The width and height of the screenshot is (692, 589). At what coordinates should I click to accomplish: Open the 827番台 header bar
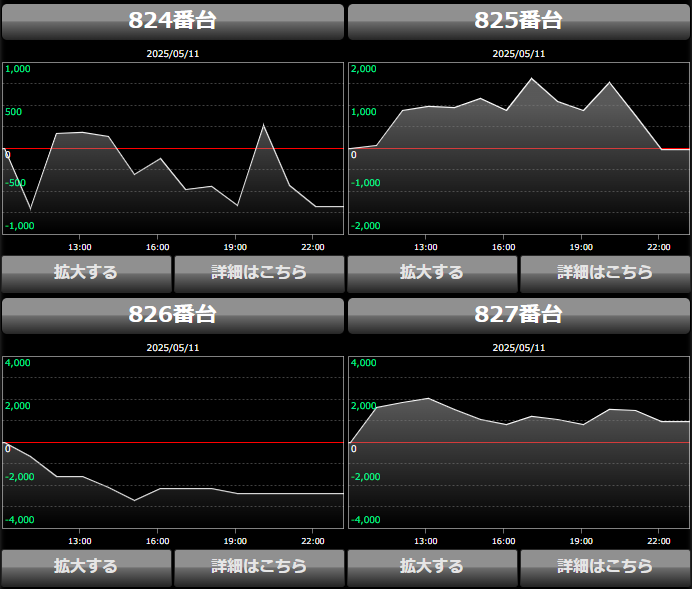(519, 316)
